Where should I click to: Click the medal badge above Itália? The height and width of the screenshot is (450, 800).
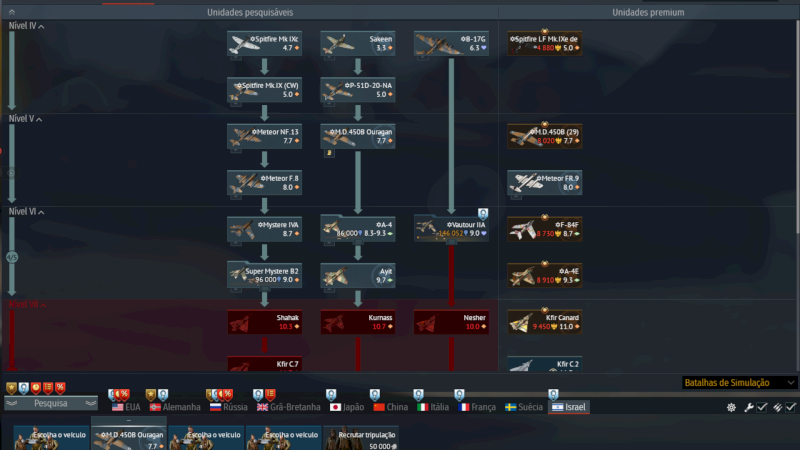click(x=418, y=395)
